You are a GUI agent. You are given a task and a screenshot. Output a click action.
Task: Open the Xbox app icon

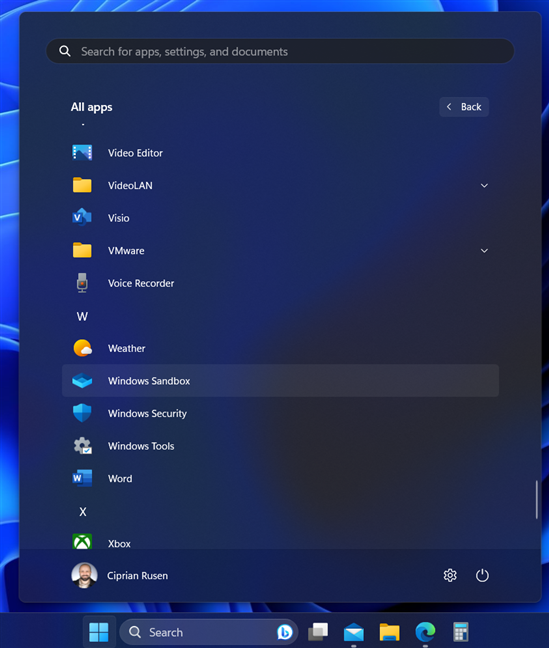coord(82,542)
